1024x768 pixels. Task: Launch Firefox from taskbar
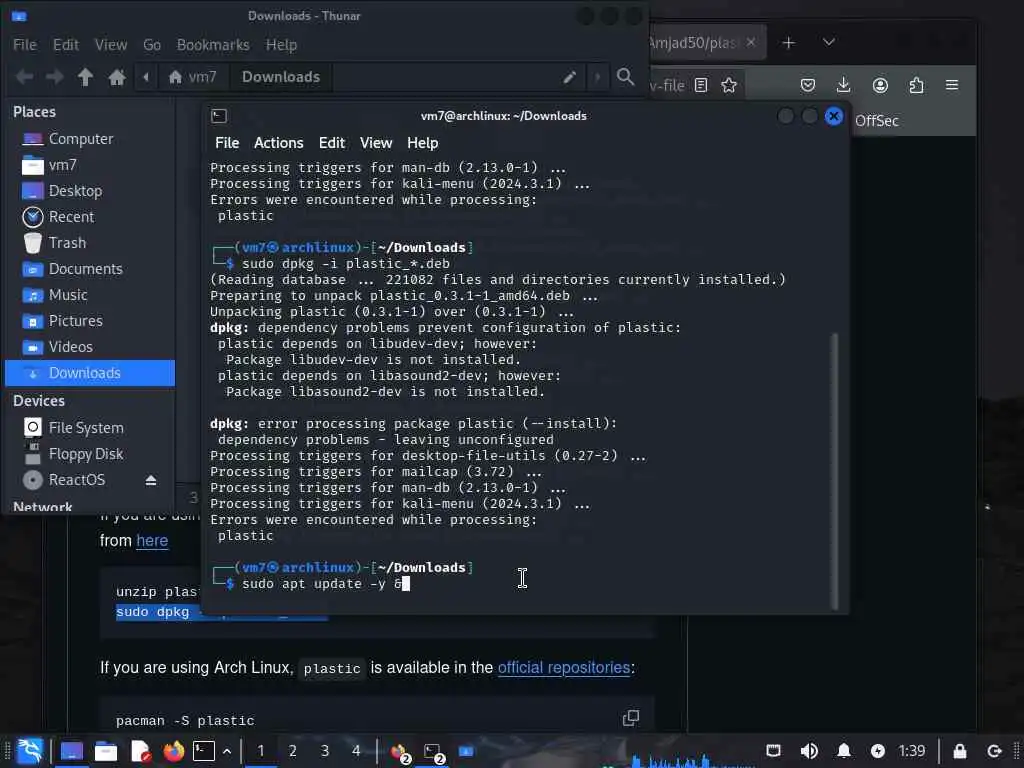coord(174,751)
